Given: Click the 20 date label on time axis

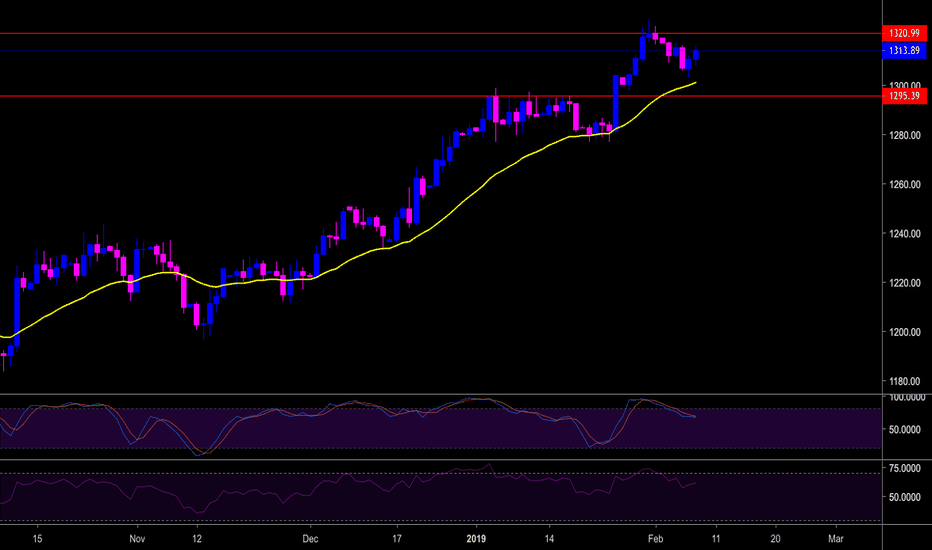Looking at the screenshot, I should click(776, 539).
